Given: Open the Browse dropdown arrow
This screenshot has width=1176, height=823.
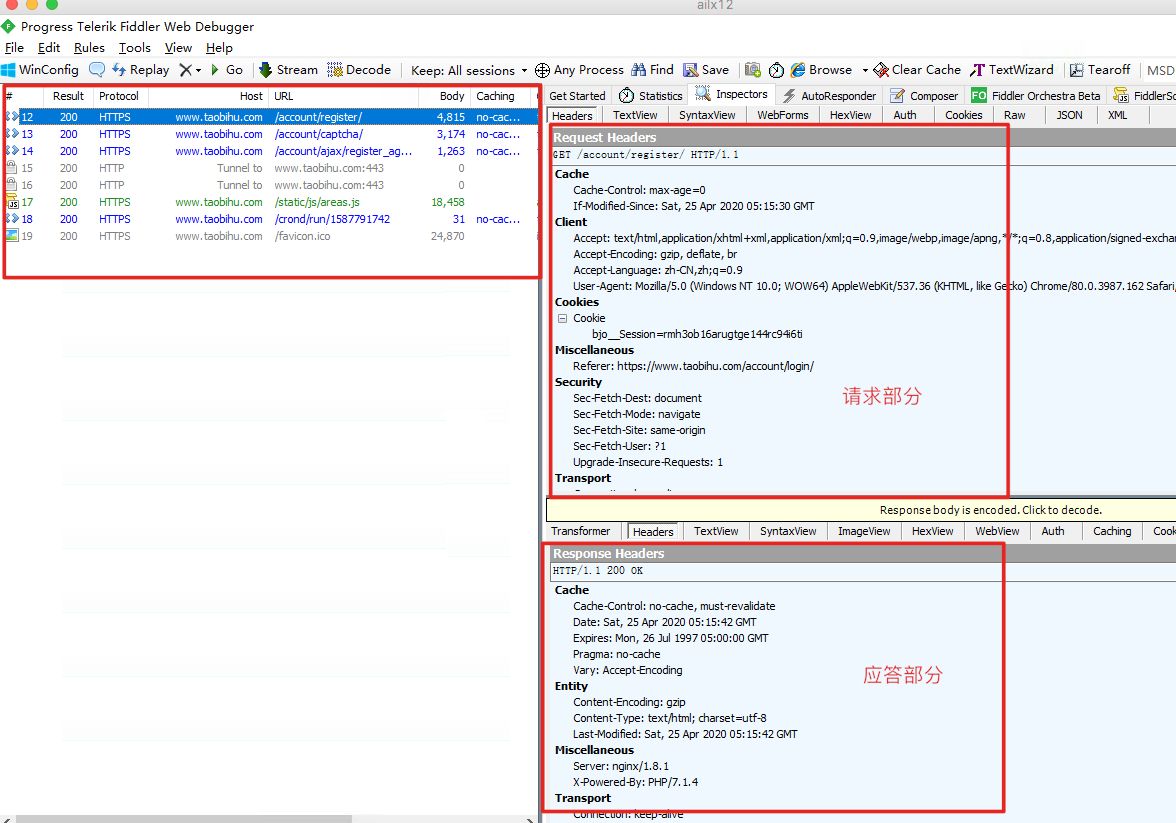Looking at the screenshot, I should 865,71.
